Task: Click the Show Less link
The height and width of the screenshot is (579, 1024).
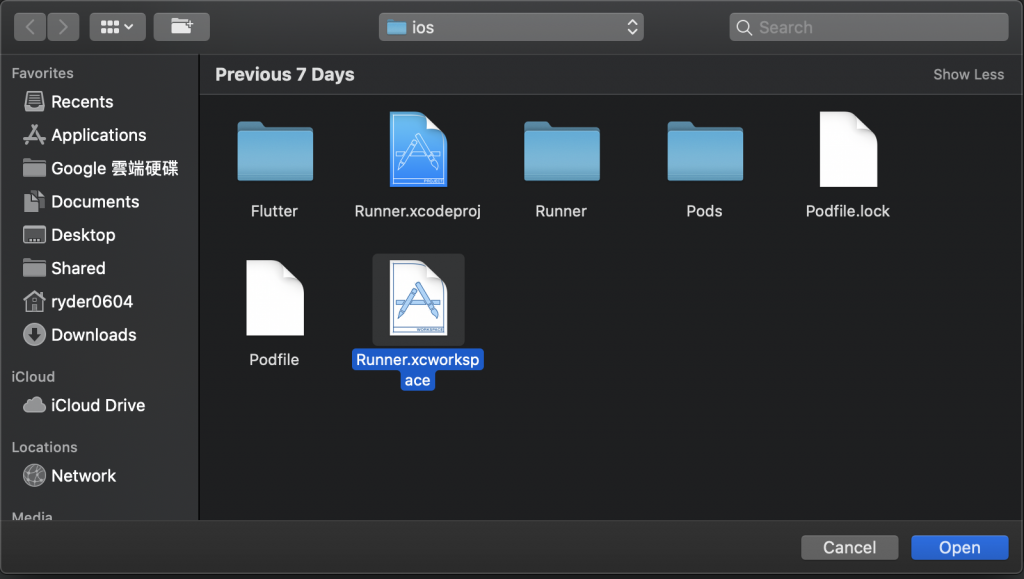Action: (968, 74)
